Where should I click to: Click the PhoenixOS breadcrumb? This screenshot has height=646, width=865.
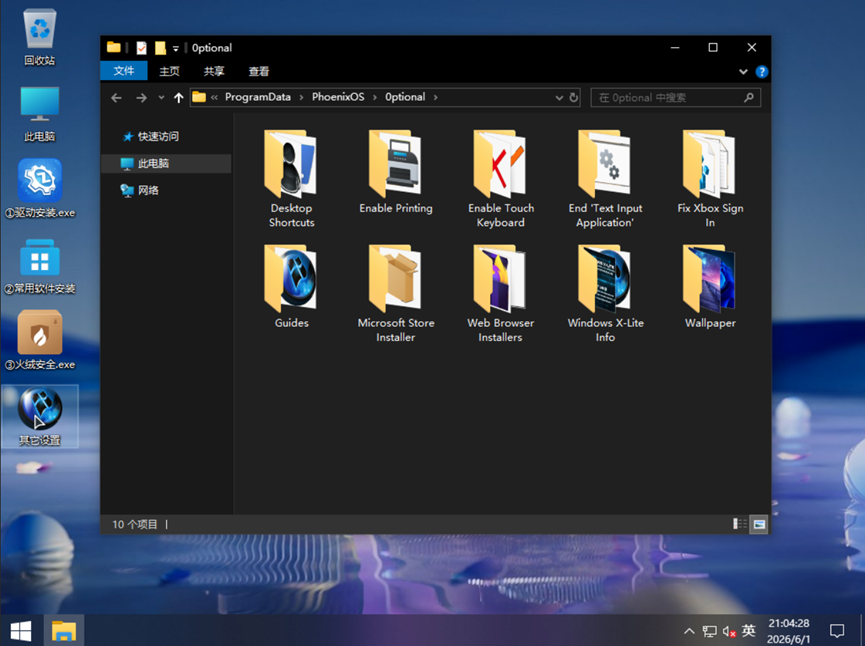(x=338, y=97)
